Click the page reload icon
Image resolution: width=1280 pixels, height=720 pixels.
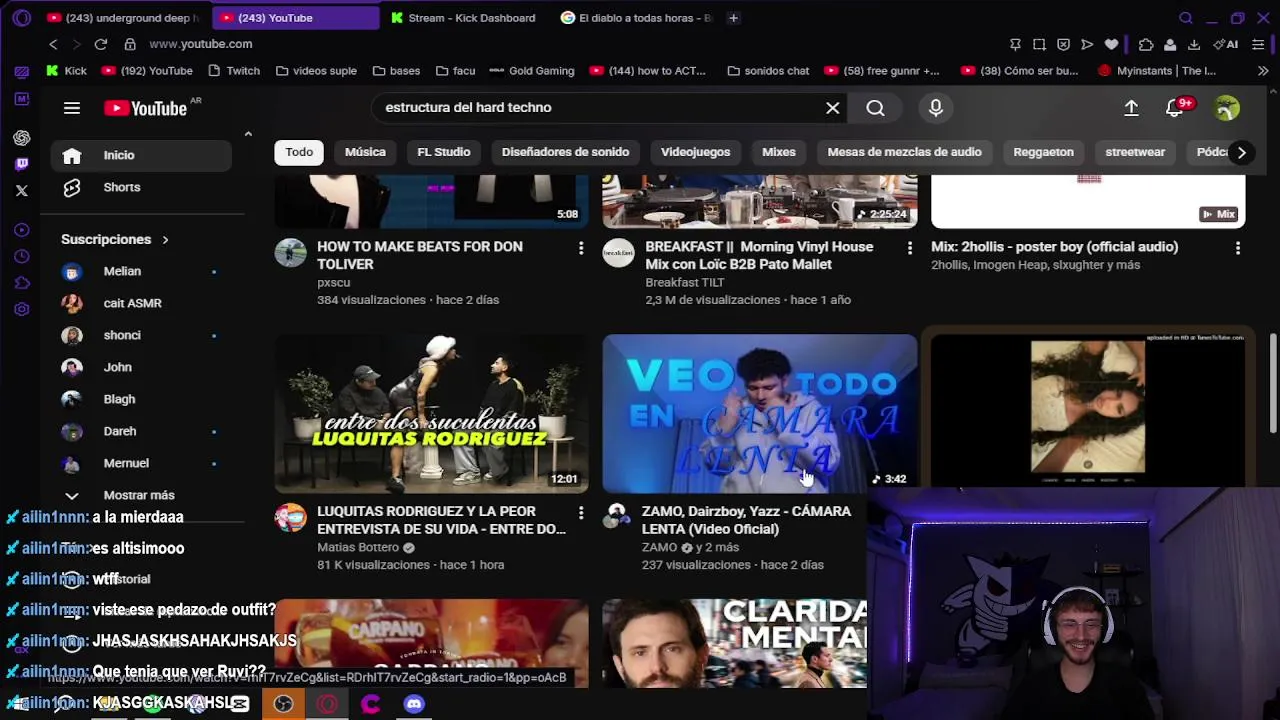[101, 44]
